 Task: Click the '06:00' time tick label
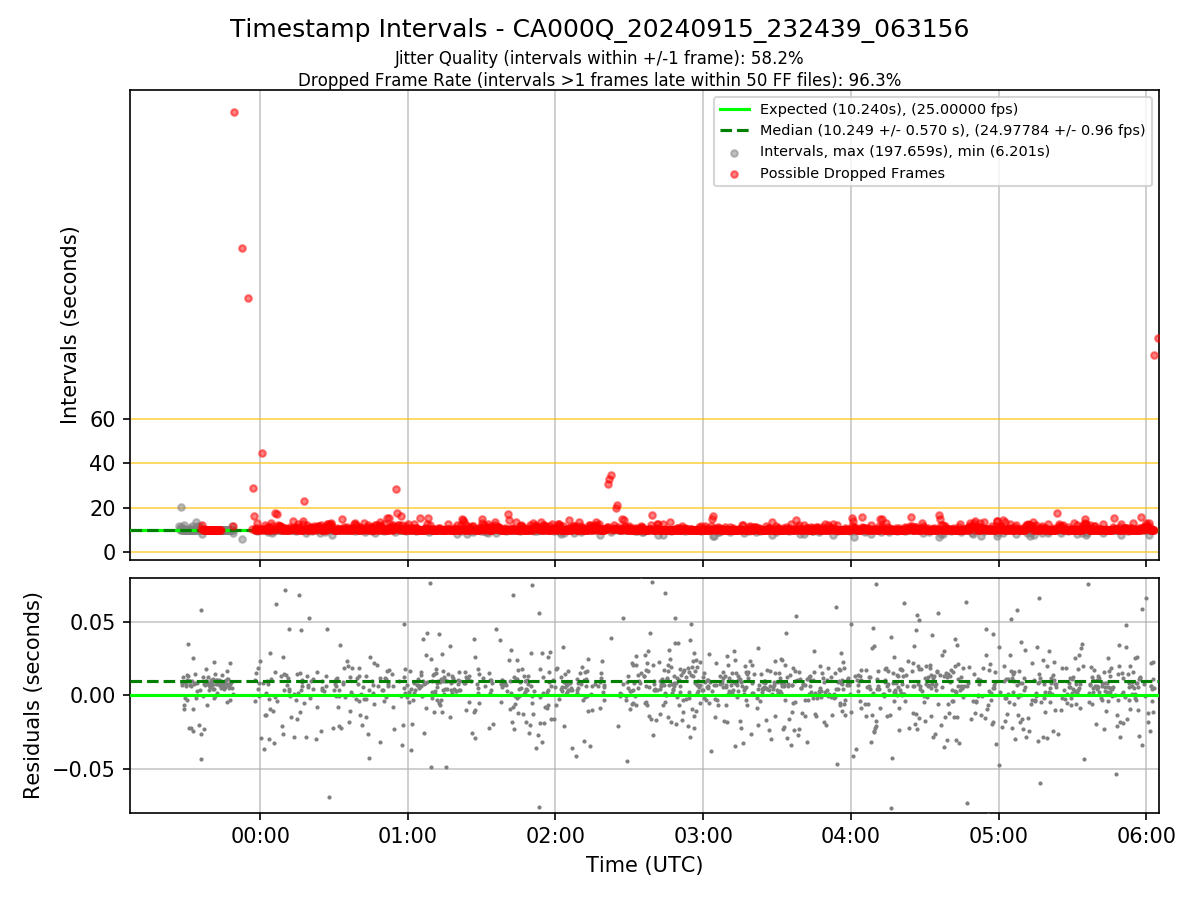pos(1146,835)
